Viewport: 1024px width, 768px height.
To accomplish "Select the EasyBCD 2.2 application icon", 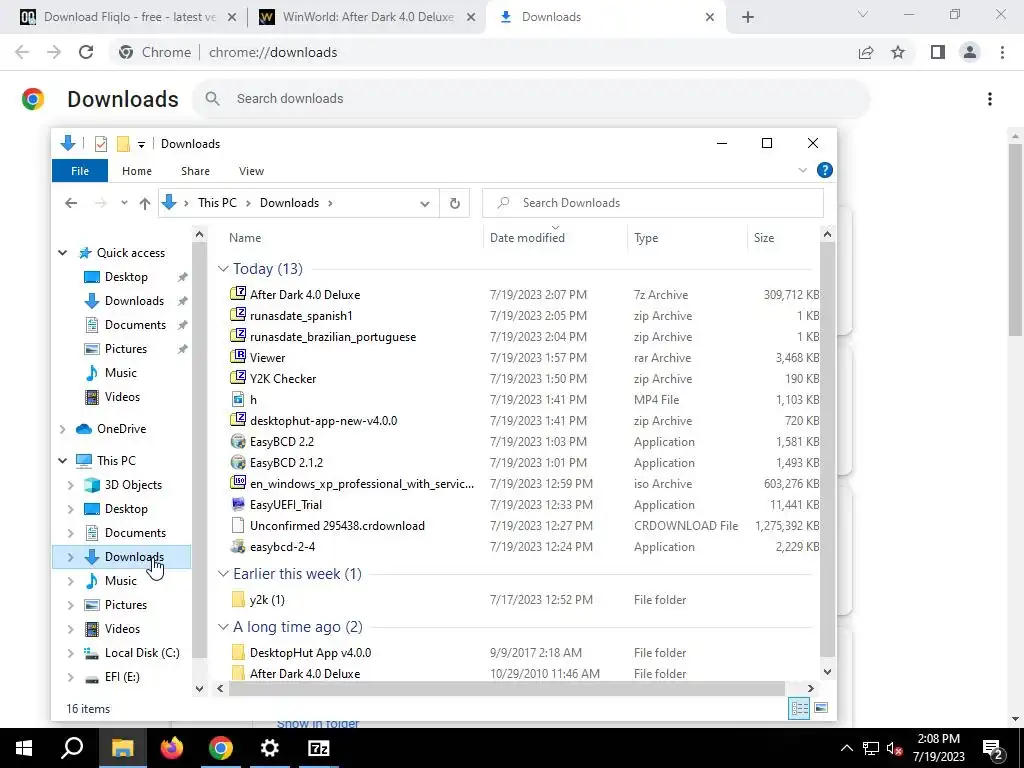I will (238, 441).
